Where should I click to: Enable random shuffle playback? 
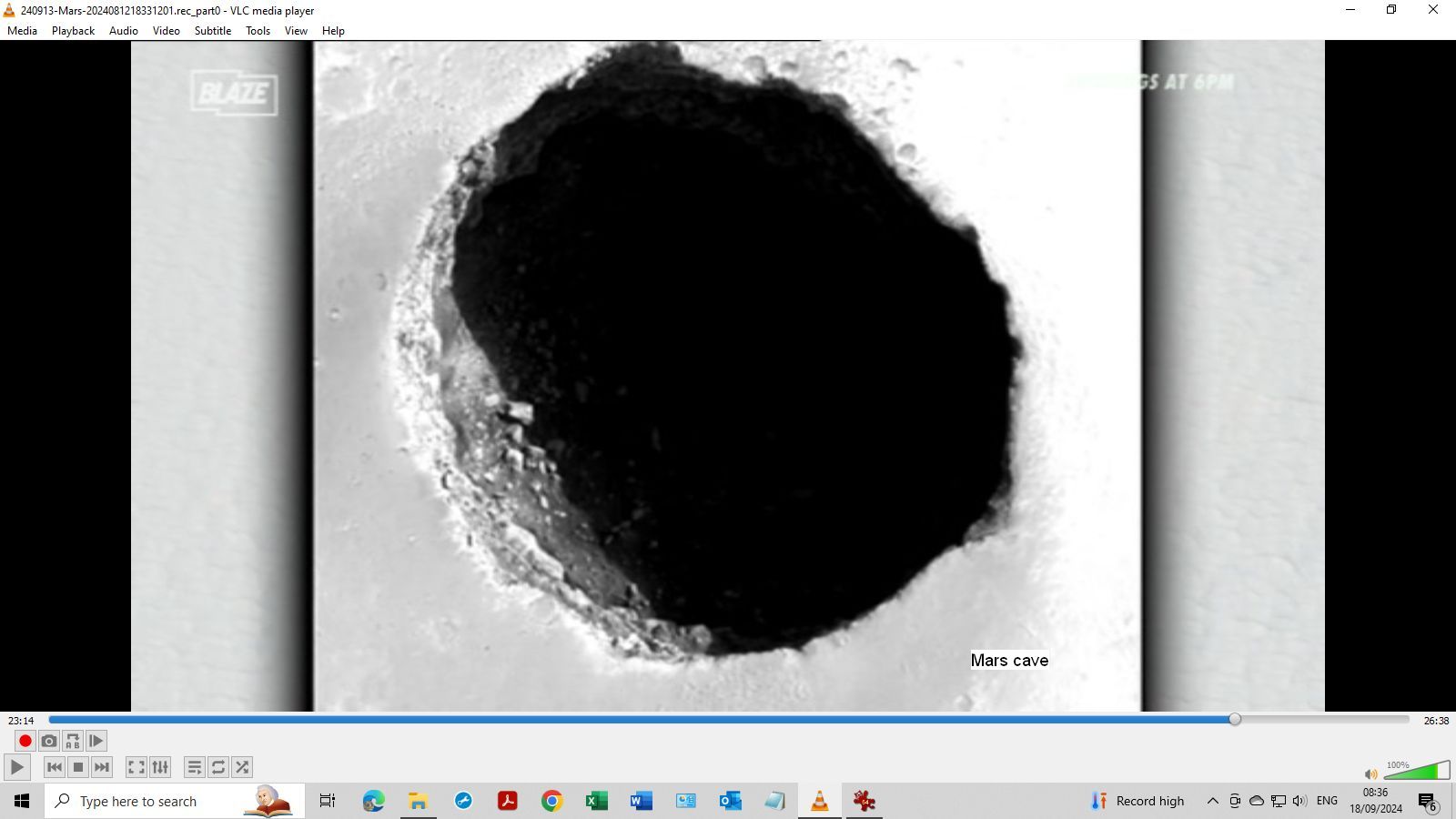point(242,767)
